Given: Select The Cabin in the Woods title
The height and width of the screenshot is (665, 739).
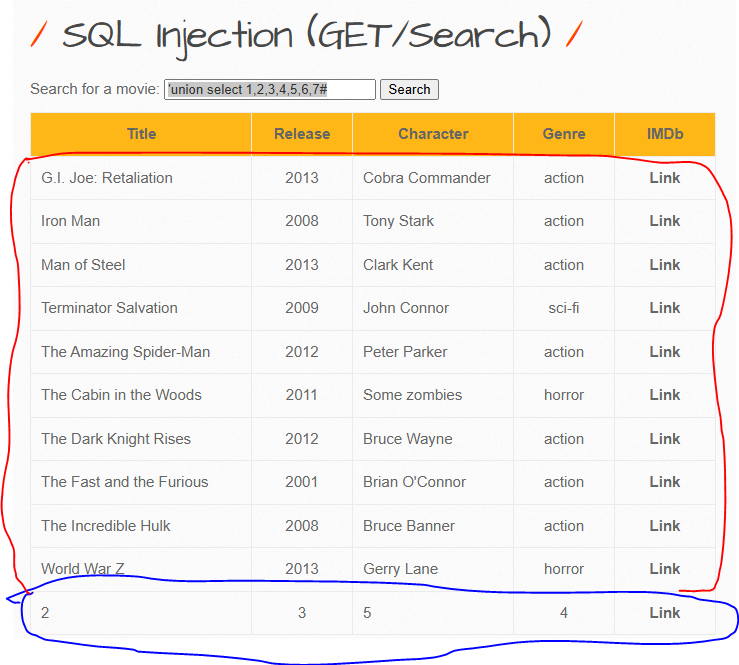Looking at the screenshot, I should 121,395.
